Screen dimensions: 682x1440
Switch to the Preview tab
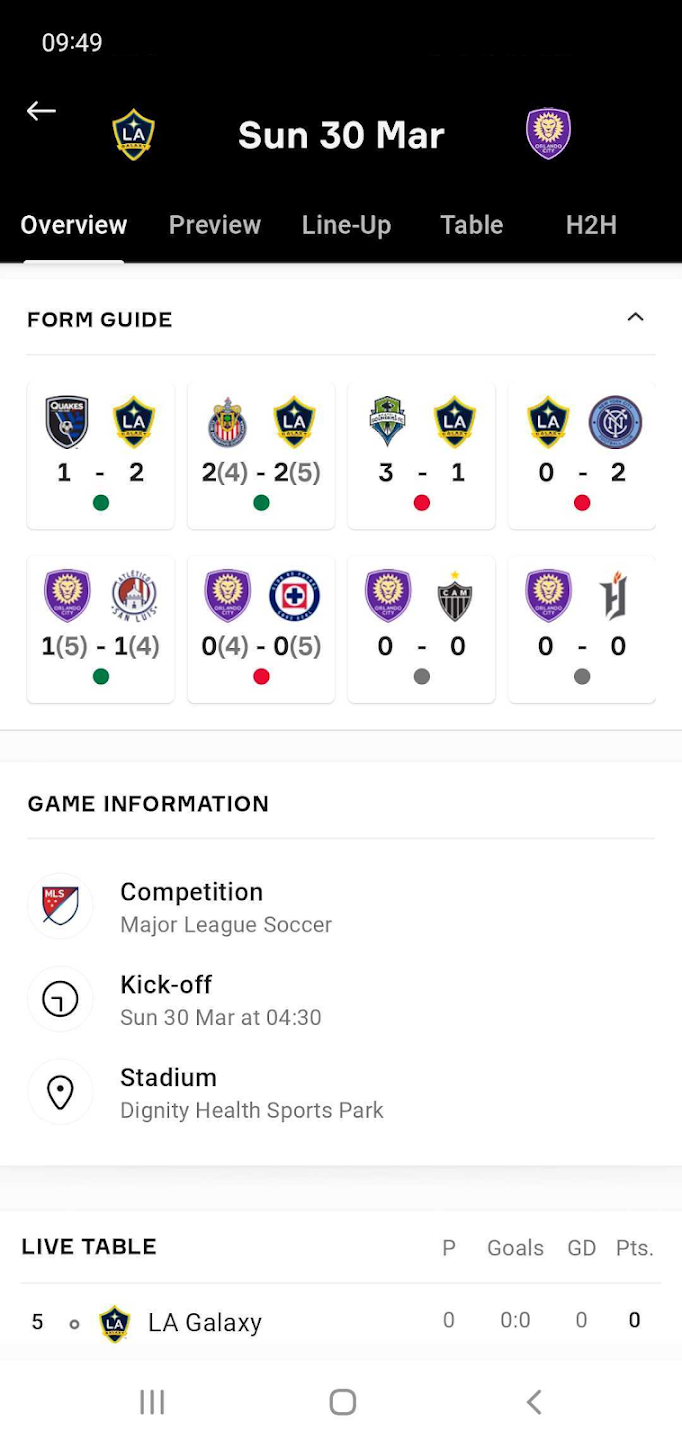coord(214,225)
